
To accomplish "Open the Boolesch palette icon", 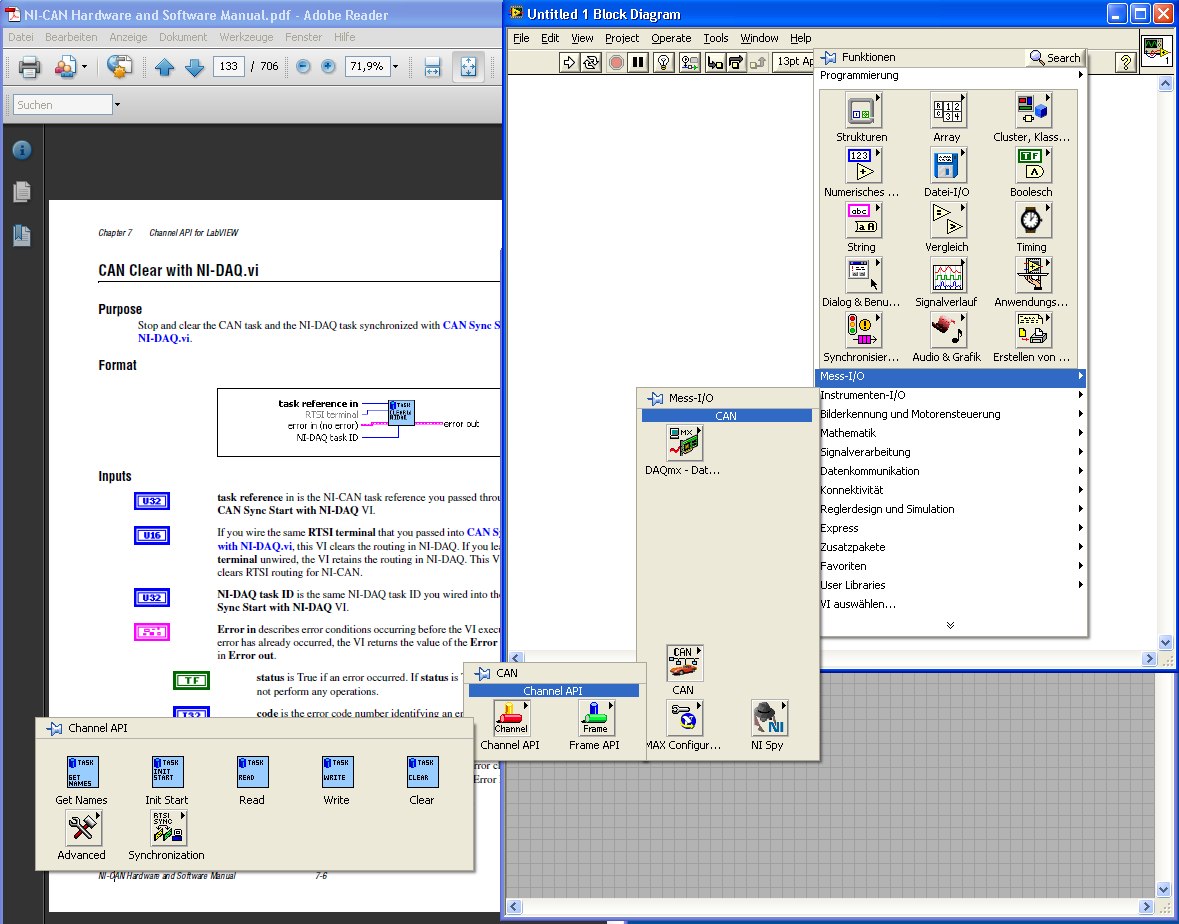I will (1032, 166).
